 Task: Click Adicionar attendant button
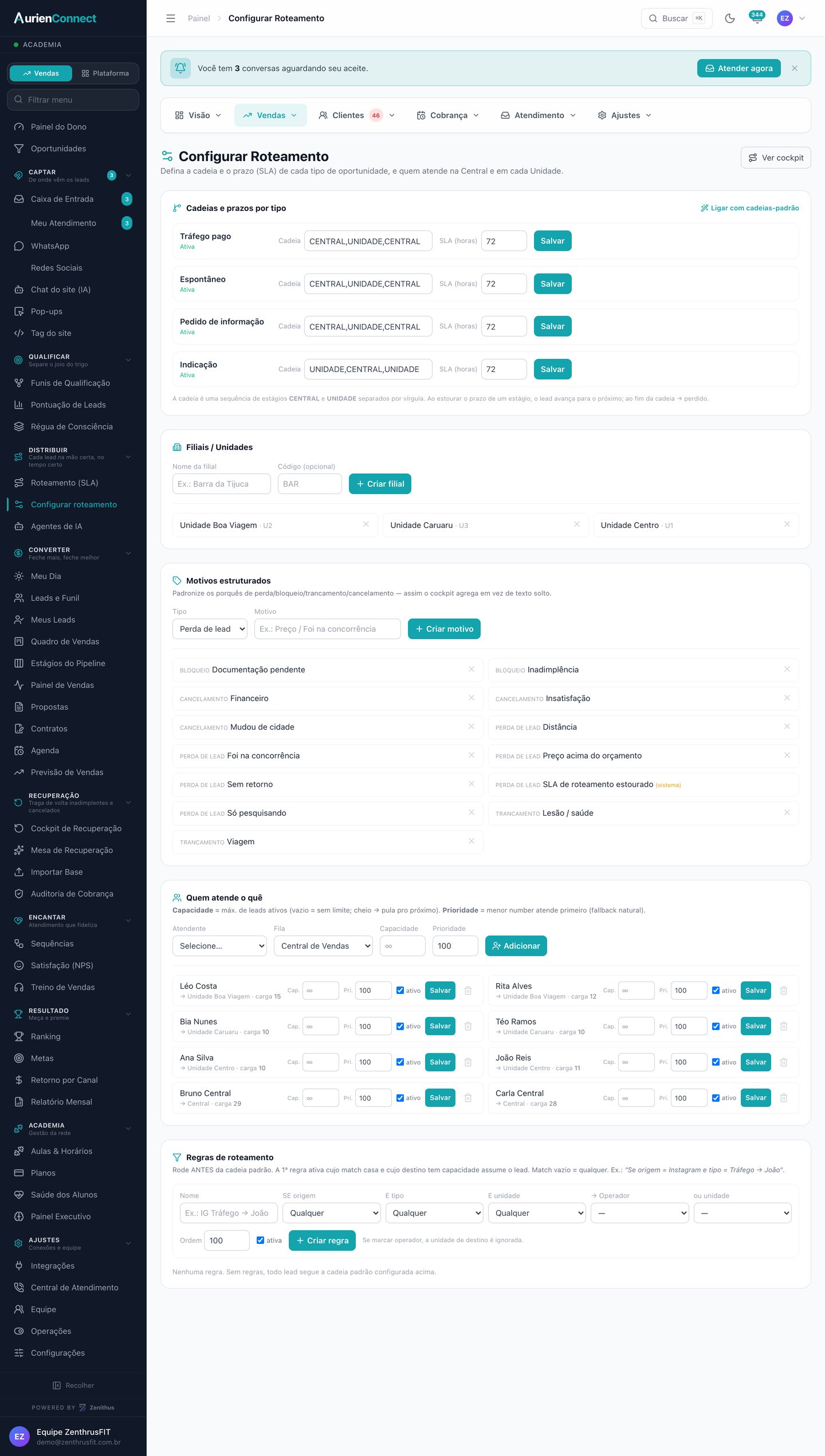click(x=516, y=946)
